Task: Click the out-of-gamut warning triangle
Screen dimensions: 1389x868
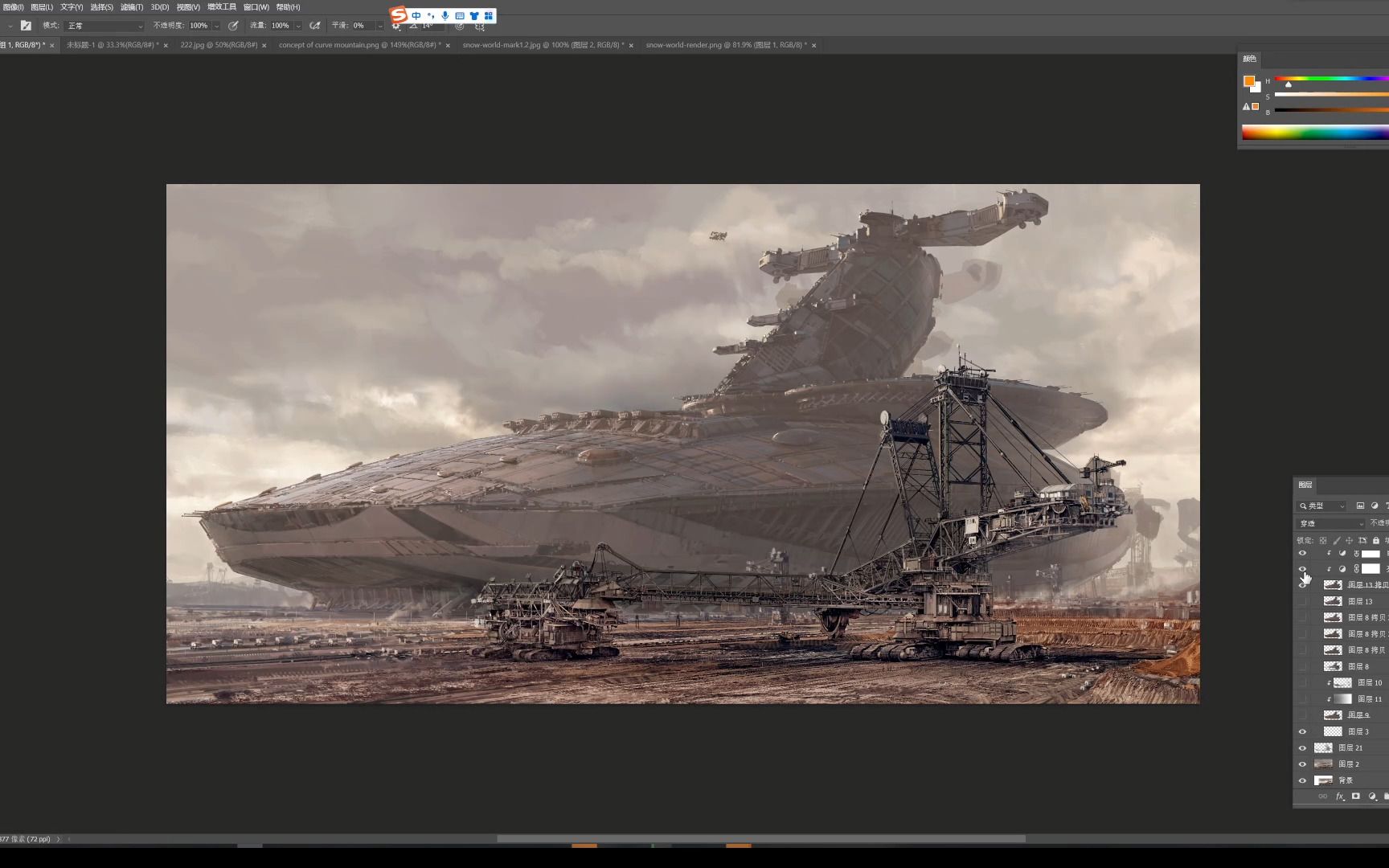Action: [1247, 106]
